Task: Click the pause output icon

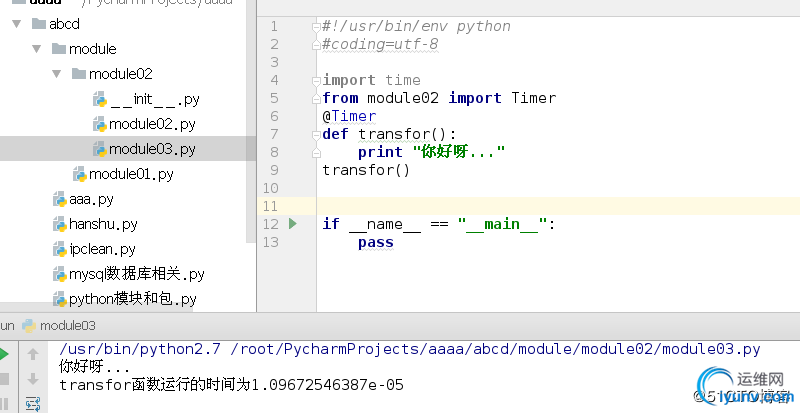Action: click(x=4, y=403)
